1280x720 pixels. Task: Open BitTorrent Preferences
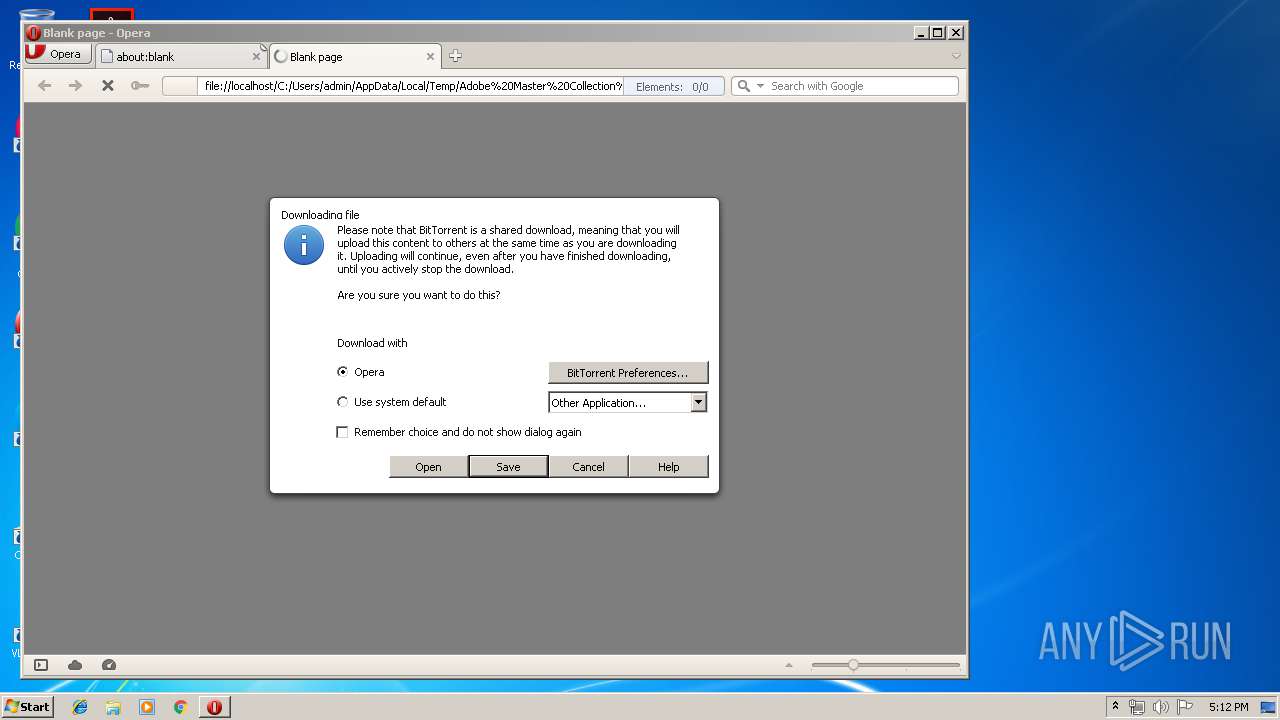tap(628, 373)
